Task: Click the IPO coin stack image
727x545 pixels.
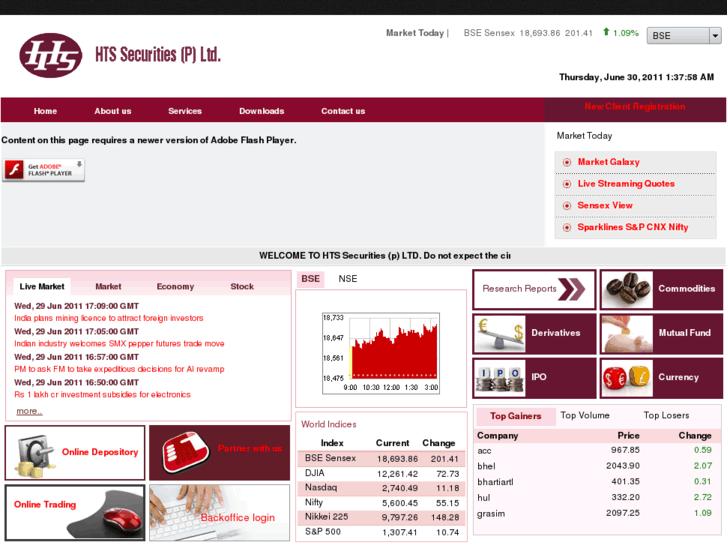Action: point(500,378)
